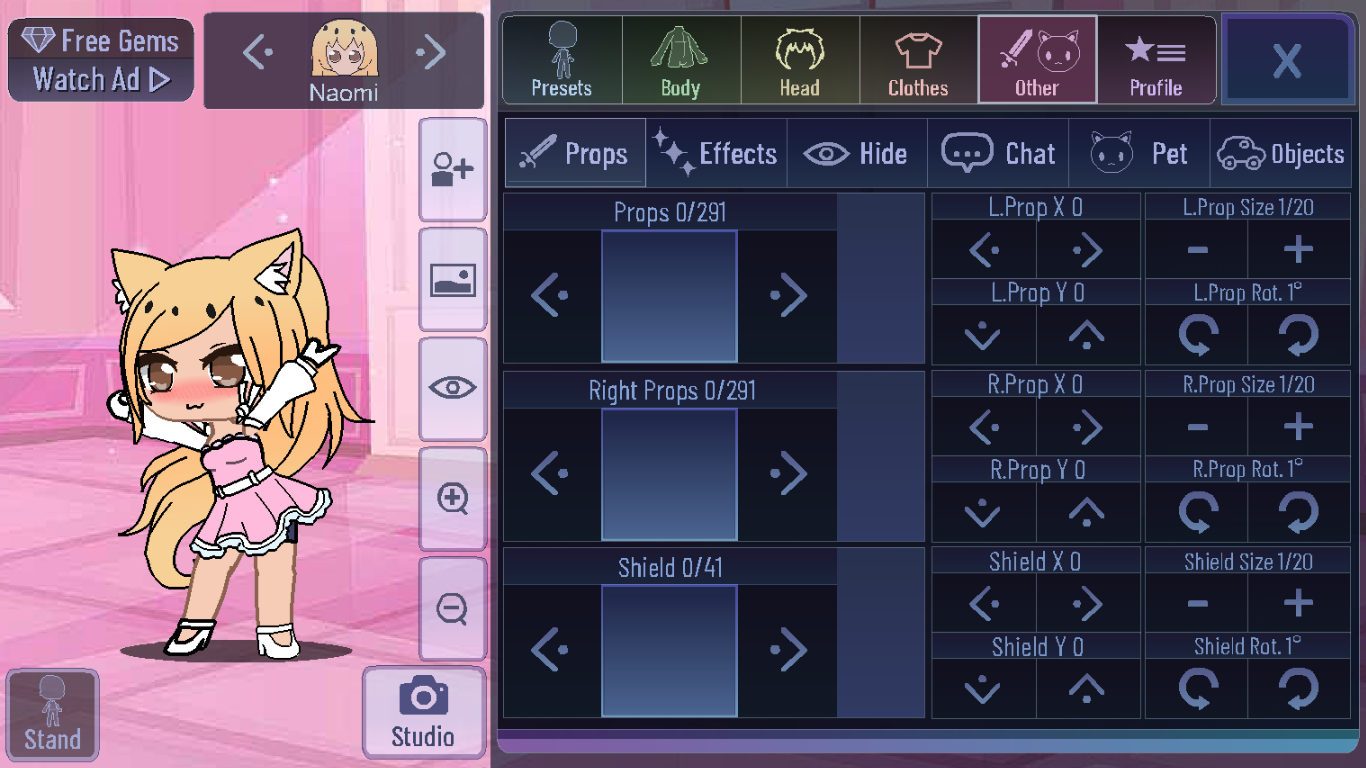1366x768 pixels.
Task: Toggle the eye visibility icon beside character
Action: point(452,388)
